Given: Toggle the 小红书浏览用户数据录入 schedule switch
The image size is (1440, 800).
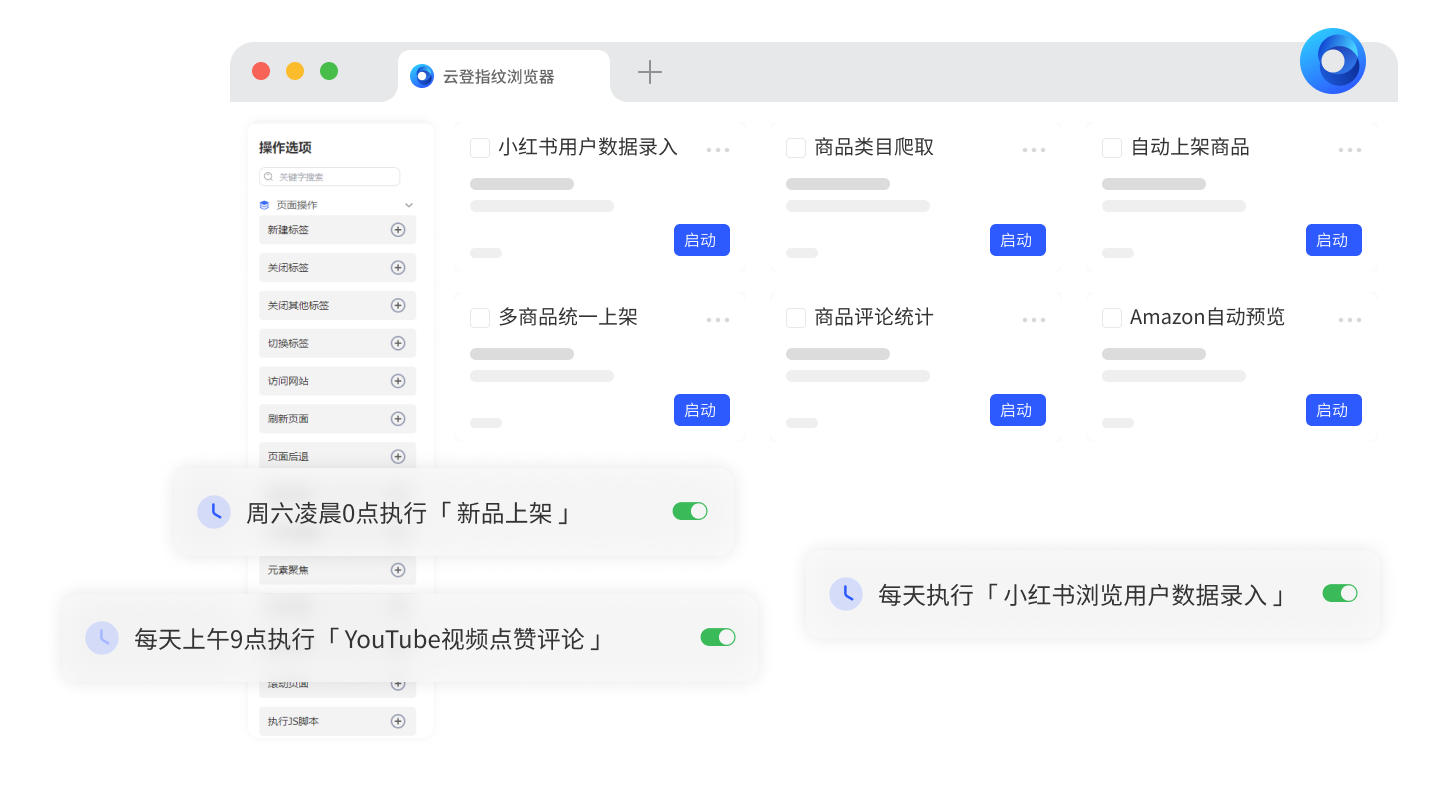Looking at the screenshot, I should [1340, 593].
